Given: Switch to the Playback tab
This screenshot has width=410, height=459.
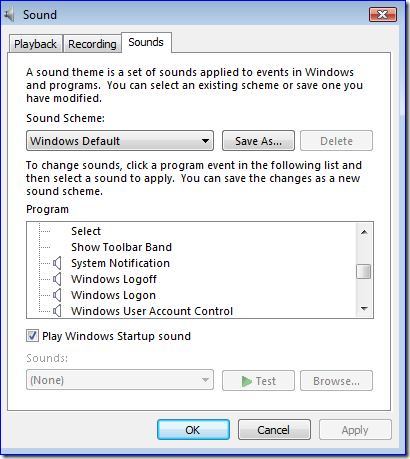Looking at the screenshot, I should [x=35, y=44].
